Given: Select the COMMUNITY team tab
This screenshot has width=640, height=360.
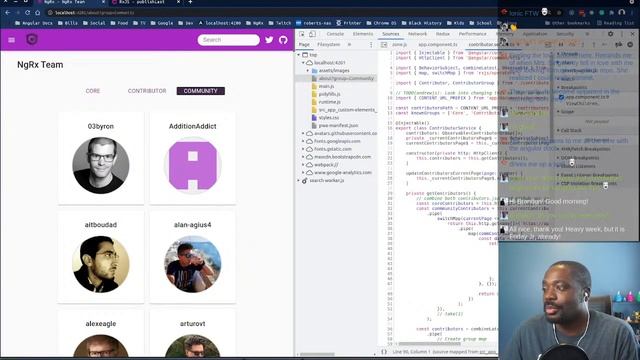Looking at the screenshot, I should [200, 91].
